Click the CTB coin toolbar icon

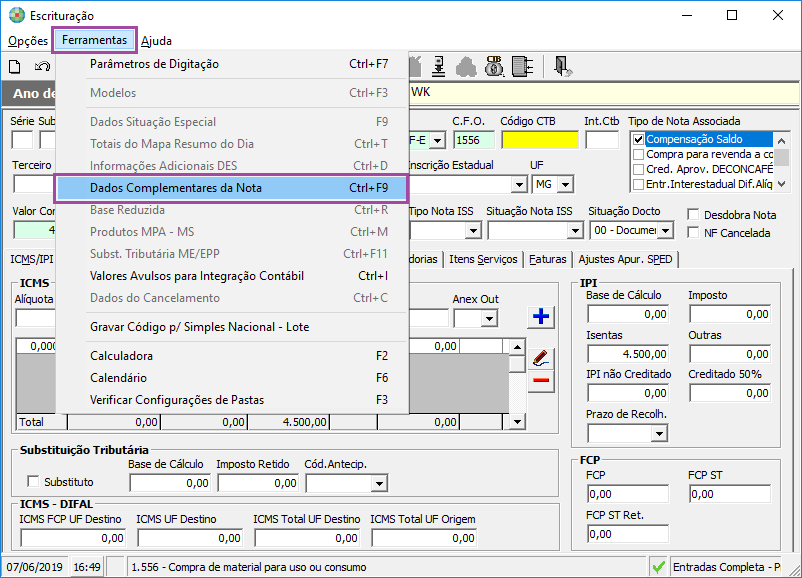point(494,66)
